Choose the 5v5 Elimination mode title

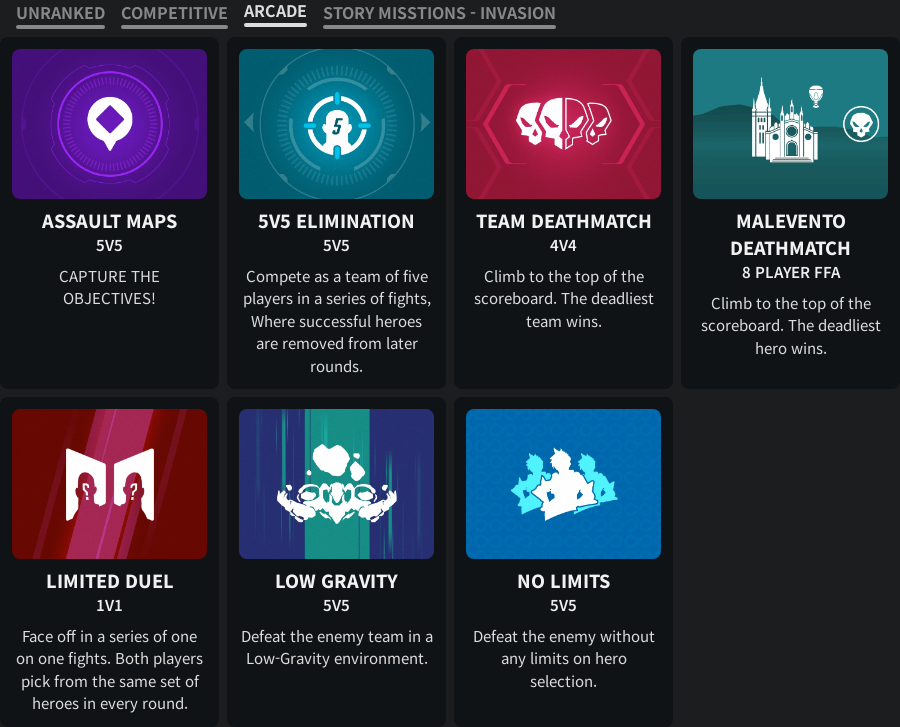click(x=336, y=221)
